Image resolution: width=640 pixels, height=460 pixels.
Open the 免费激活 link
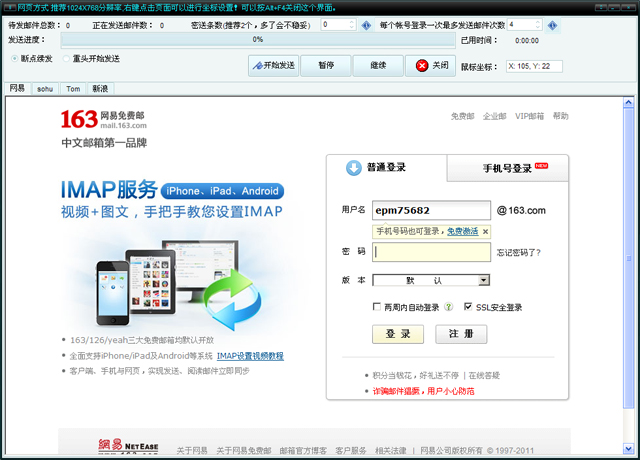point(462,231)
